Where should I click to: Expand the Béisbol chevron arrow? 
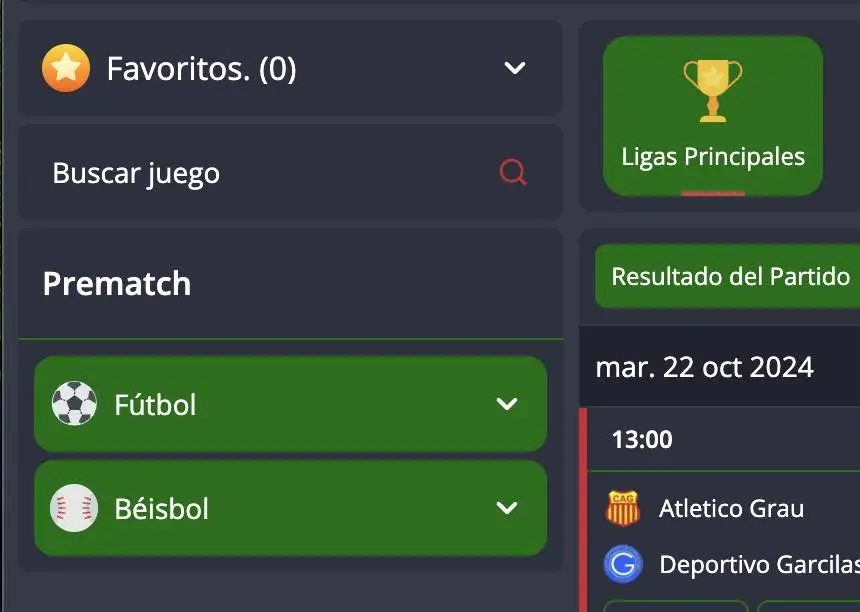507,508
